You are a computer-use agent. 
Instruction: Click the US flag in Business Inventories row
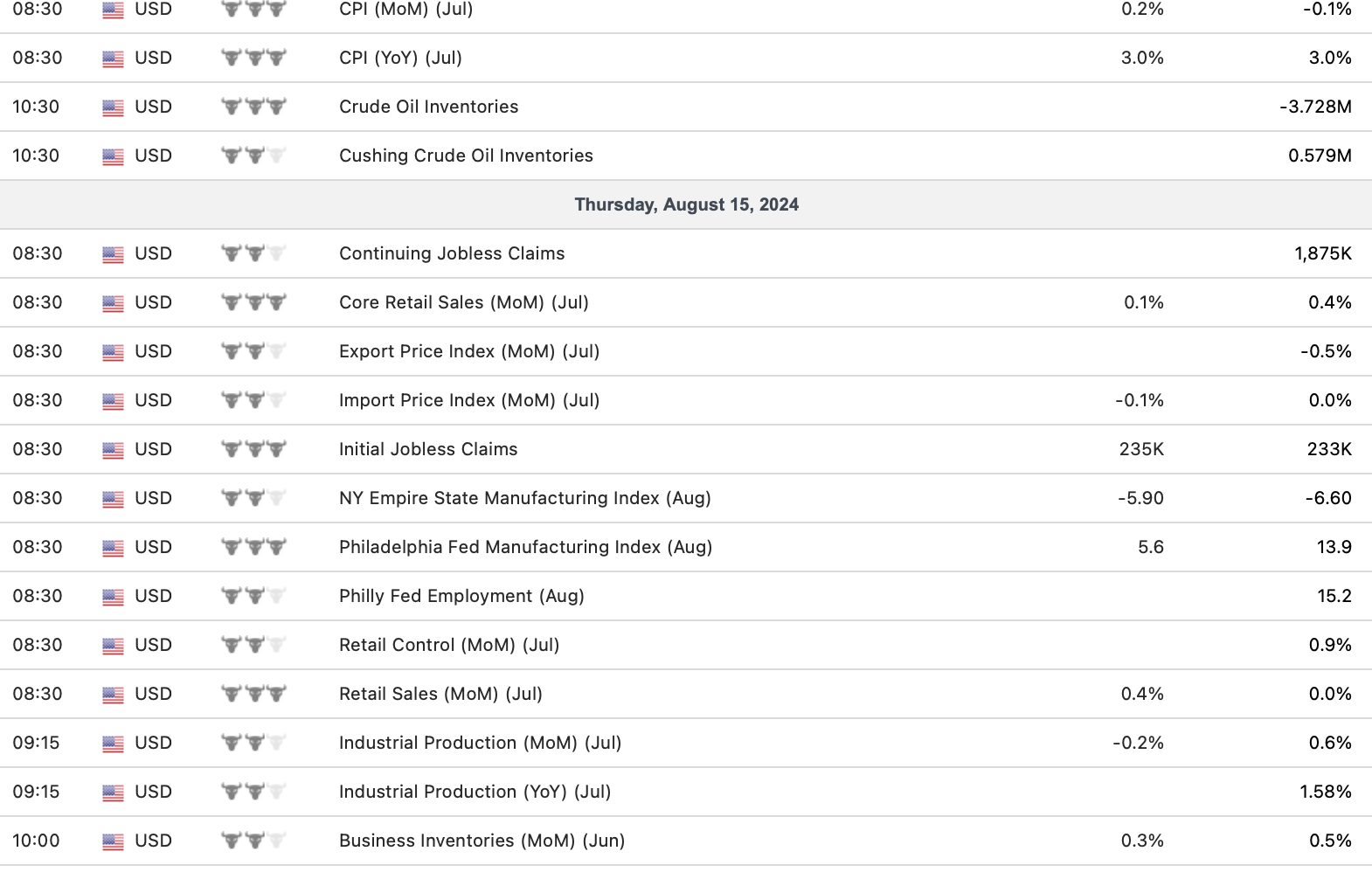click(113, 841)
